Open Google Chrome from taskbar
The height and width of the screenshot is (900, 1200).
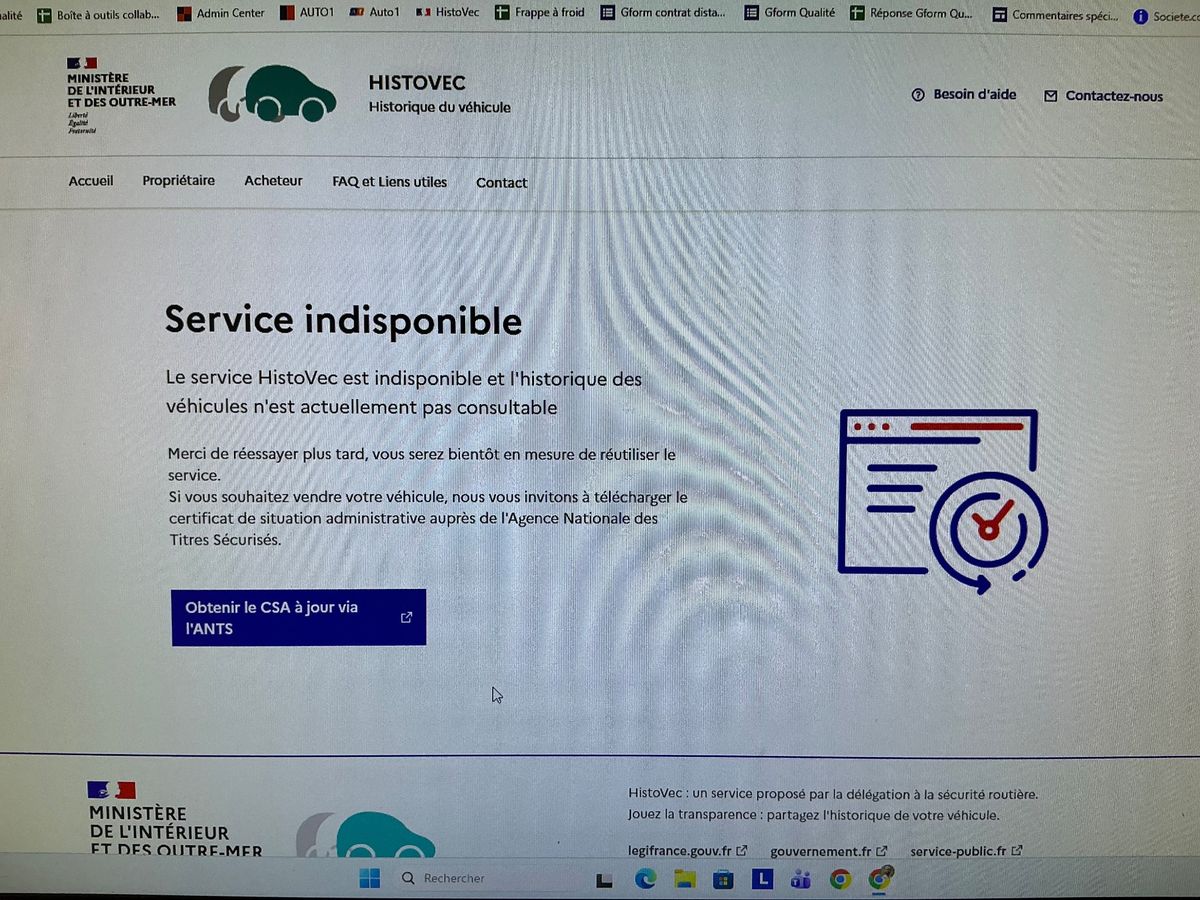(x=840, y=879)
